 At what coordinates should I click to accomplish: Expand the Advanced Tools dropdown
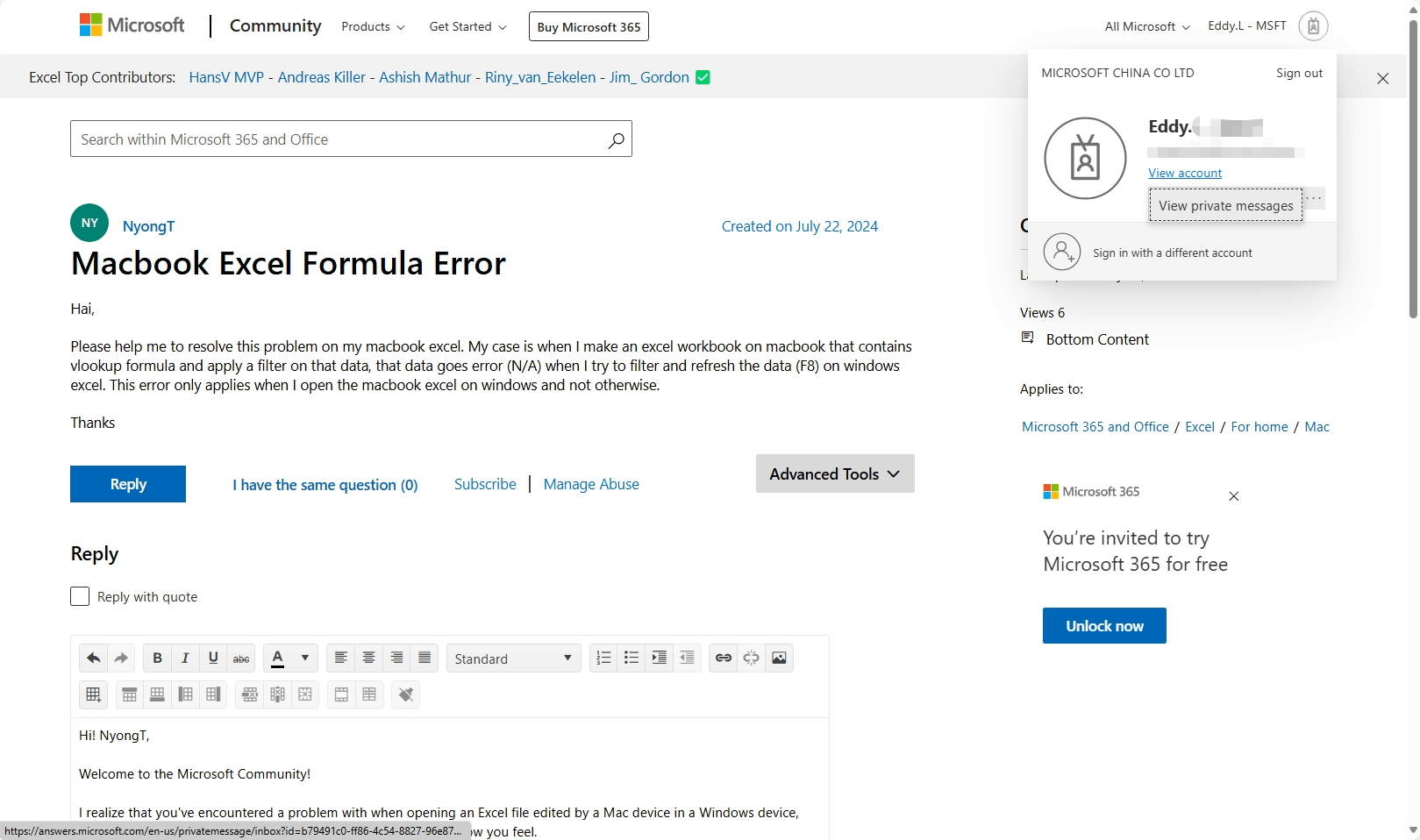pyautogui.click(x=835, y=473)
